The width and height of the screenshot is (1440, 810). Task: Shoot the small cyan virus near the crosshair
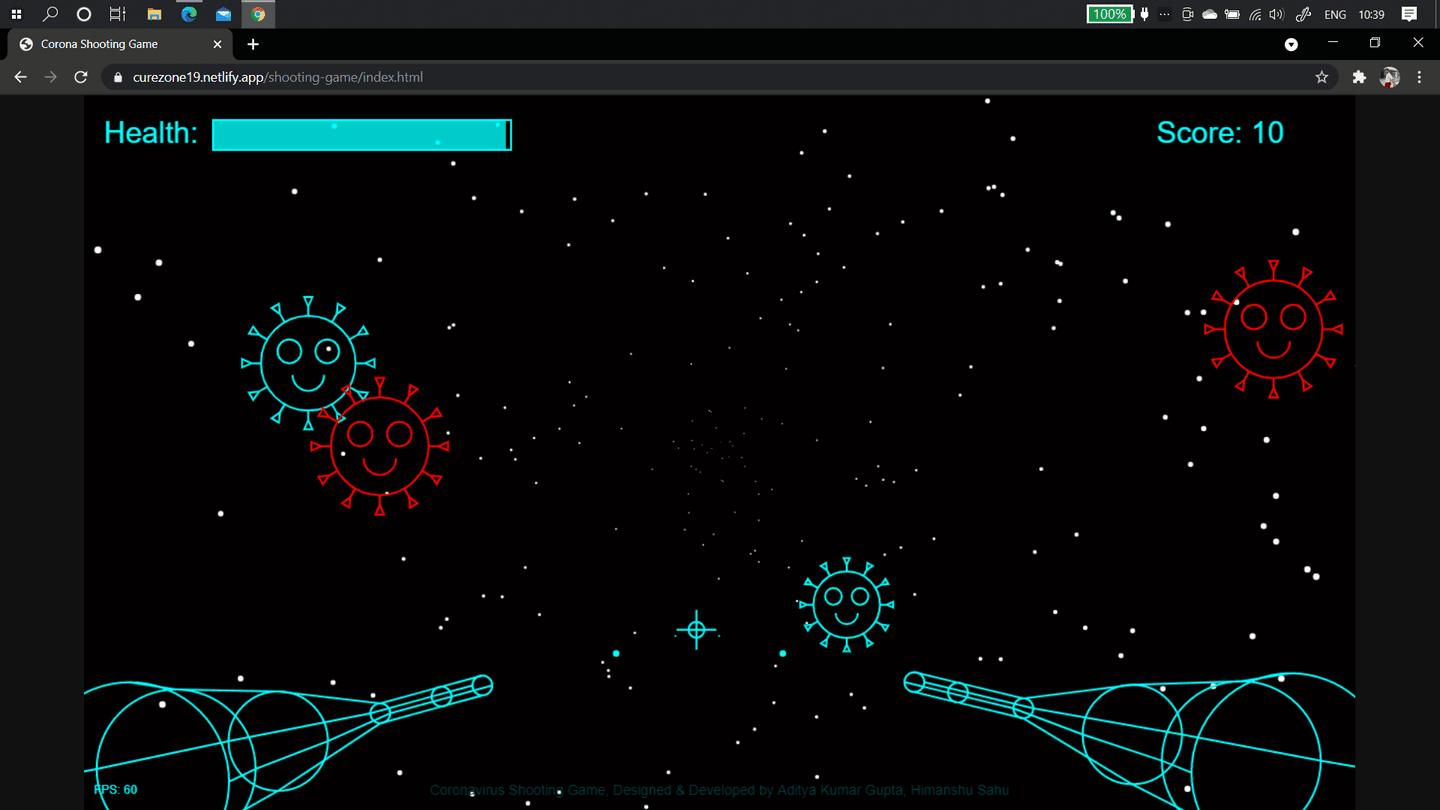point(847,604)
